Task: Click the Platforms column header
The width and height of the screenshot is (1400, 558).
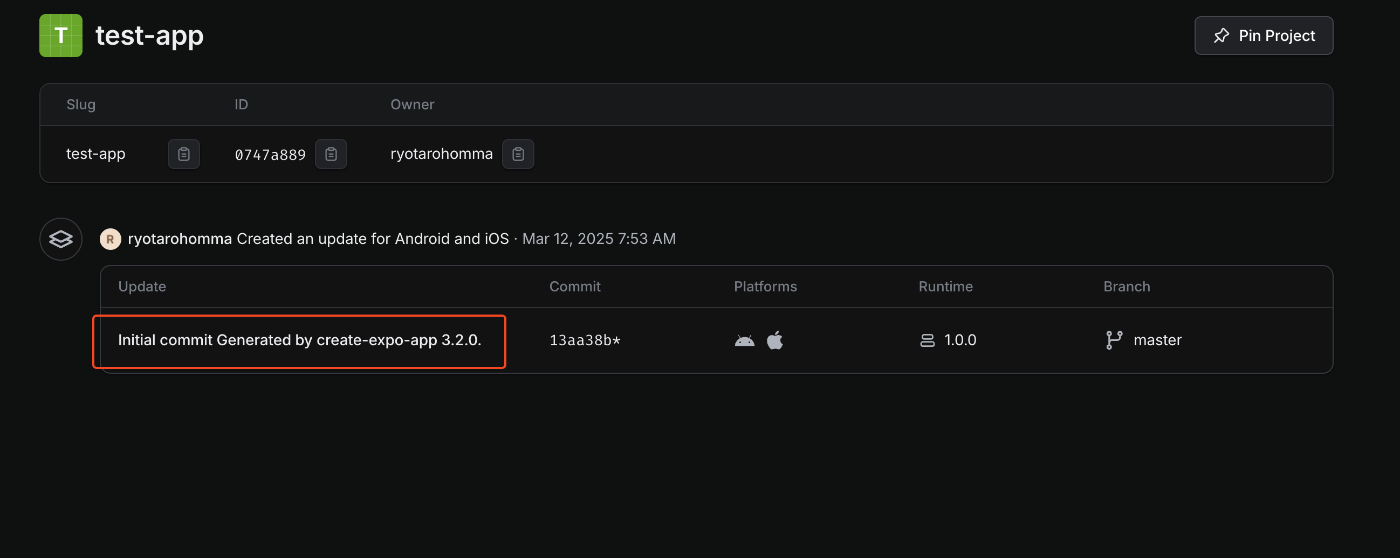Action: [765, 286]
